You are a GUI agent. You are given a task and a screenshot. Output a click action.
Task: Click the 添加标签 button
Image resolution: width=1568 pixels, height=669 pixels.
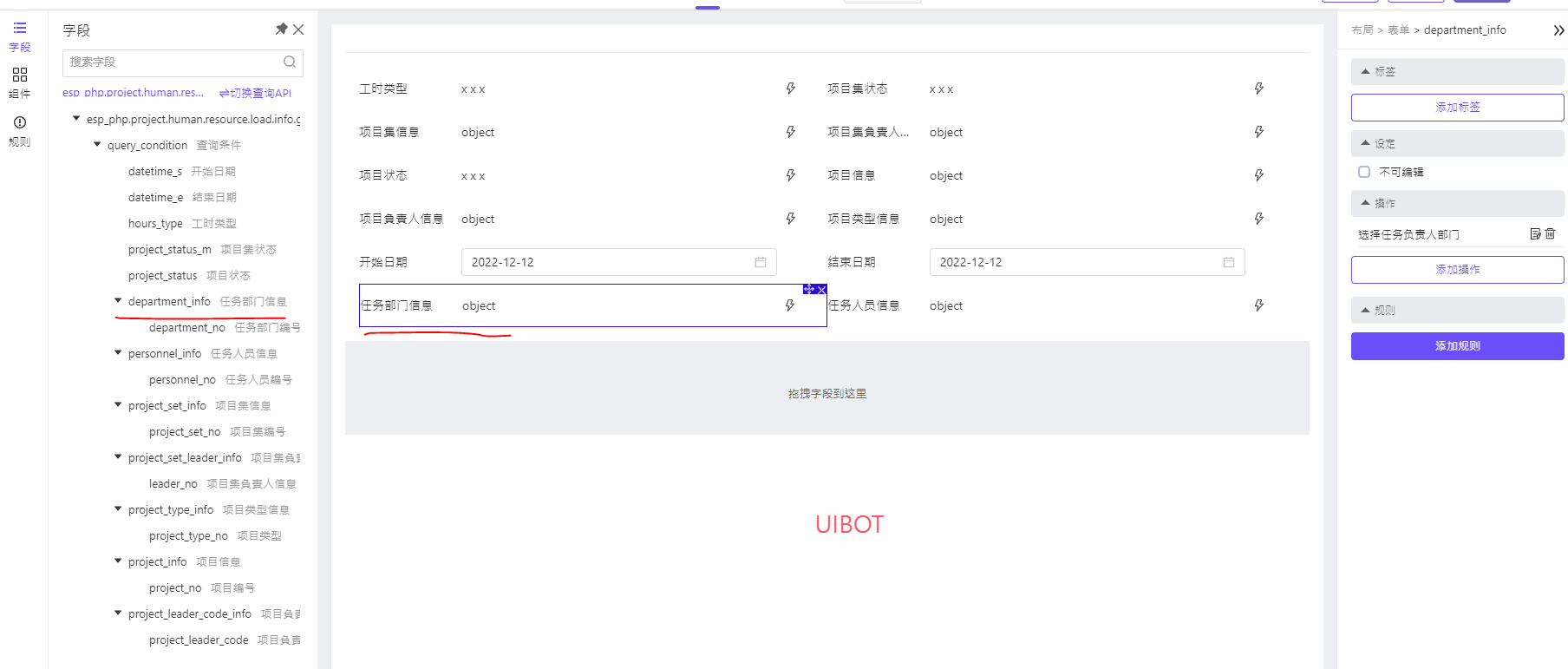pos(1457,108)
